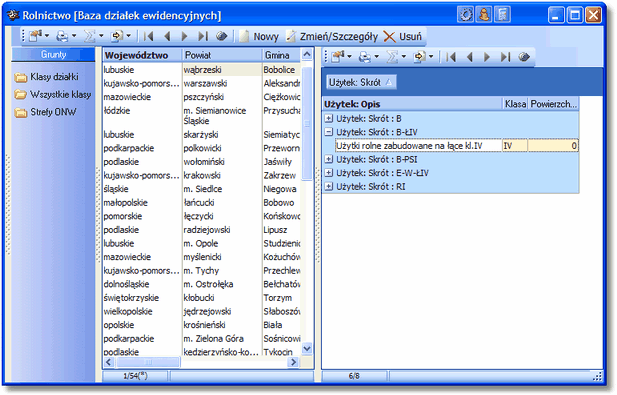Open the dropdown arrow beside main import icon
This screenshot has height=395, width=617.
pyautogui.click(x=128, y=36)
